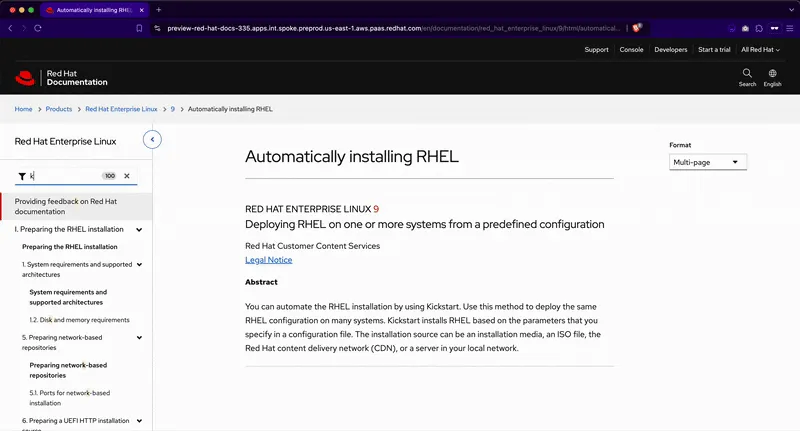Collapse the sidebar with the circular chevron button
Viewport: 800px width, 431px height.
[x=152, y=139]
